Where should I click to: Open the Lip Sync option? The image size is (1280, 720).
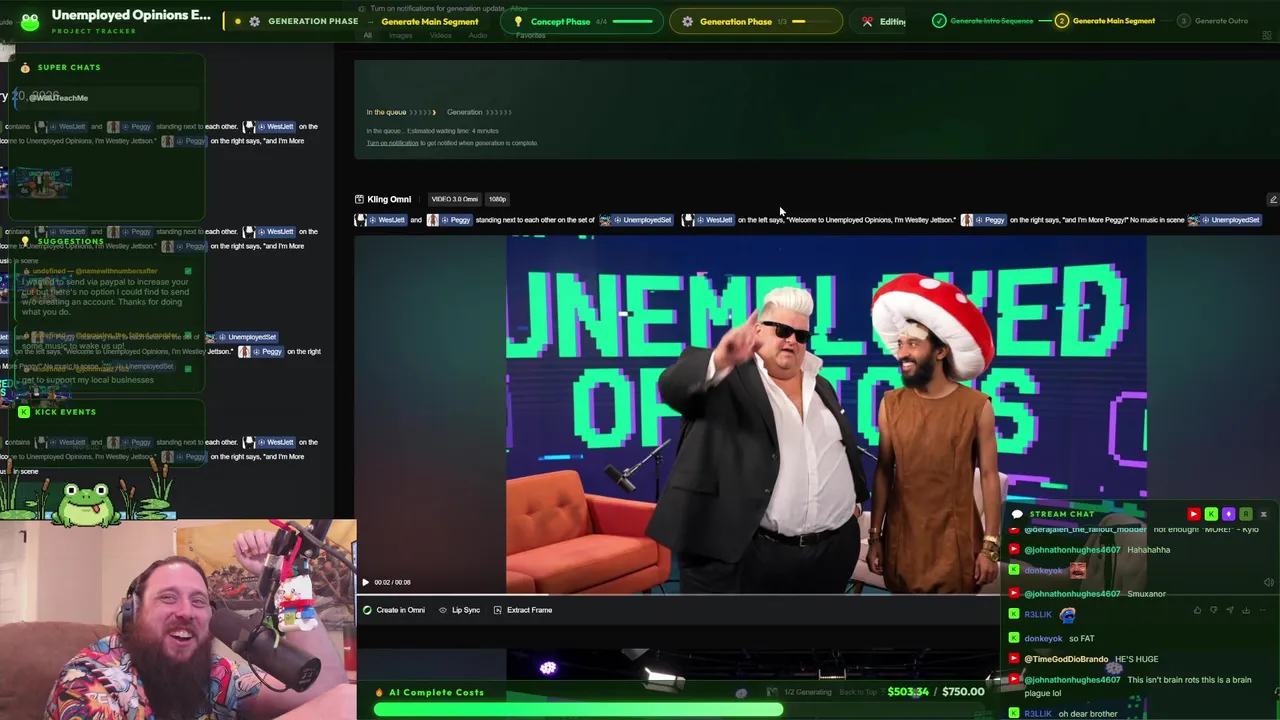(x=459, y=610)
